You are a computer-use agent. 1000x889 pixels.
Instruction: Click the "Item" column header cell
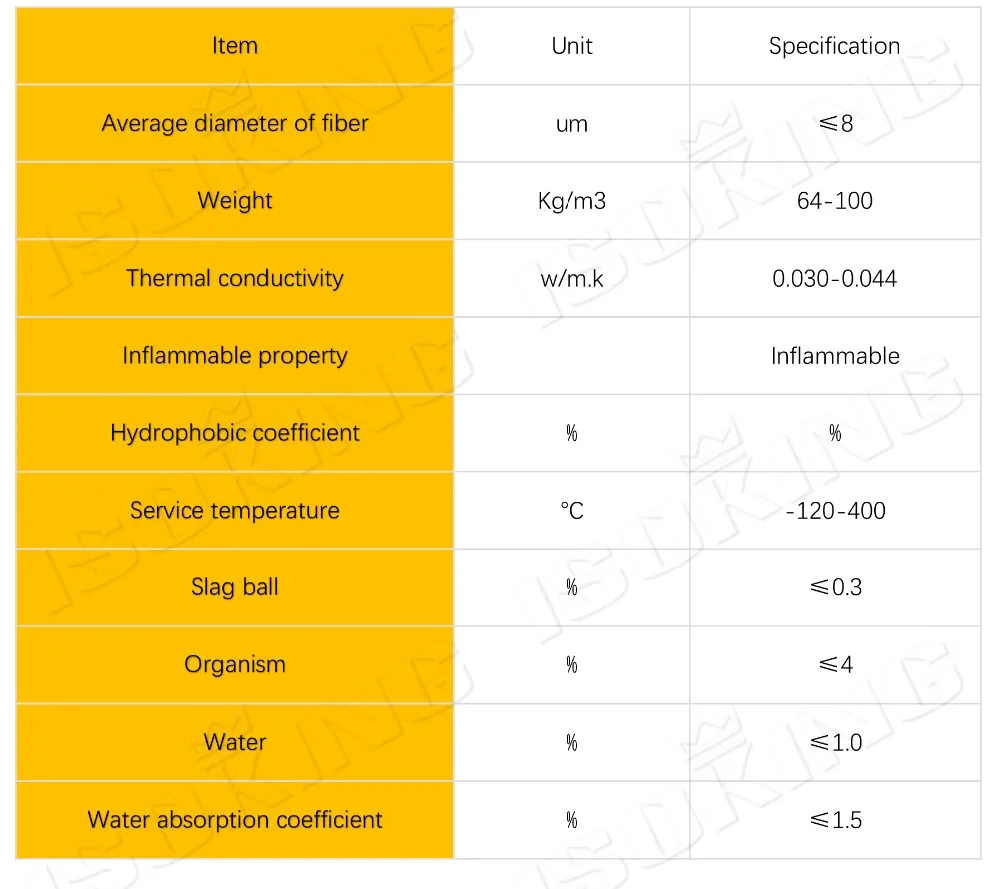(x=235, y=46)
